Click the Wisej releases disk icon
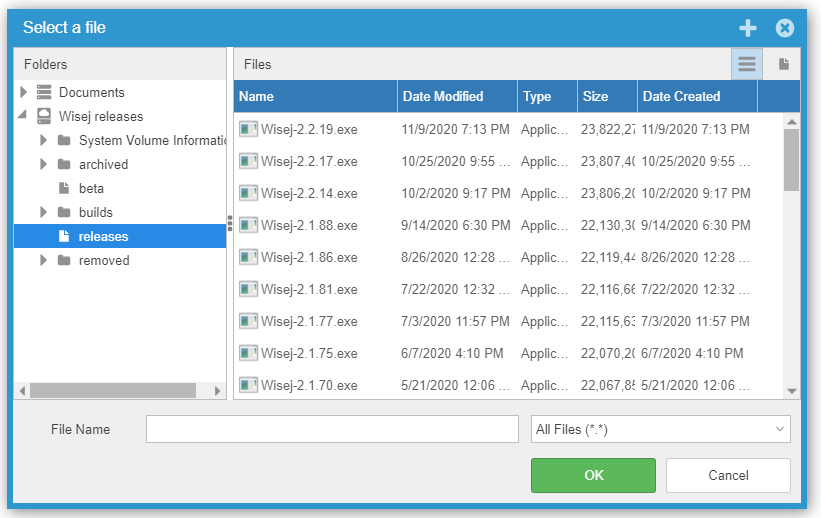821x518 pixels. tap(44, 116)
